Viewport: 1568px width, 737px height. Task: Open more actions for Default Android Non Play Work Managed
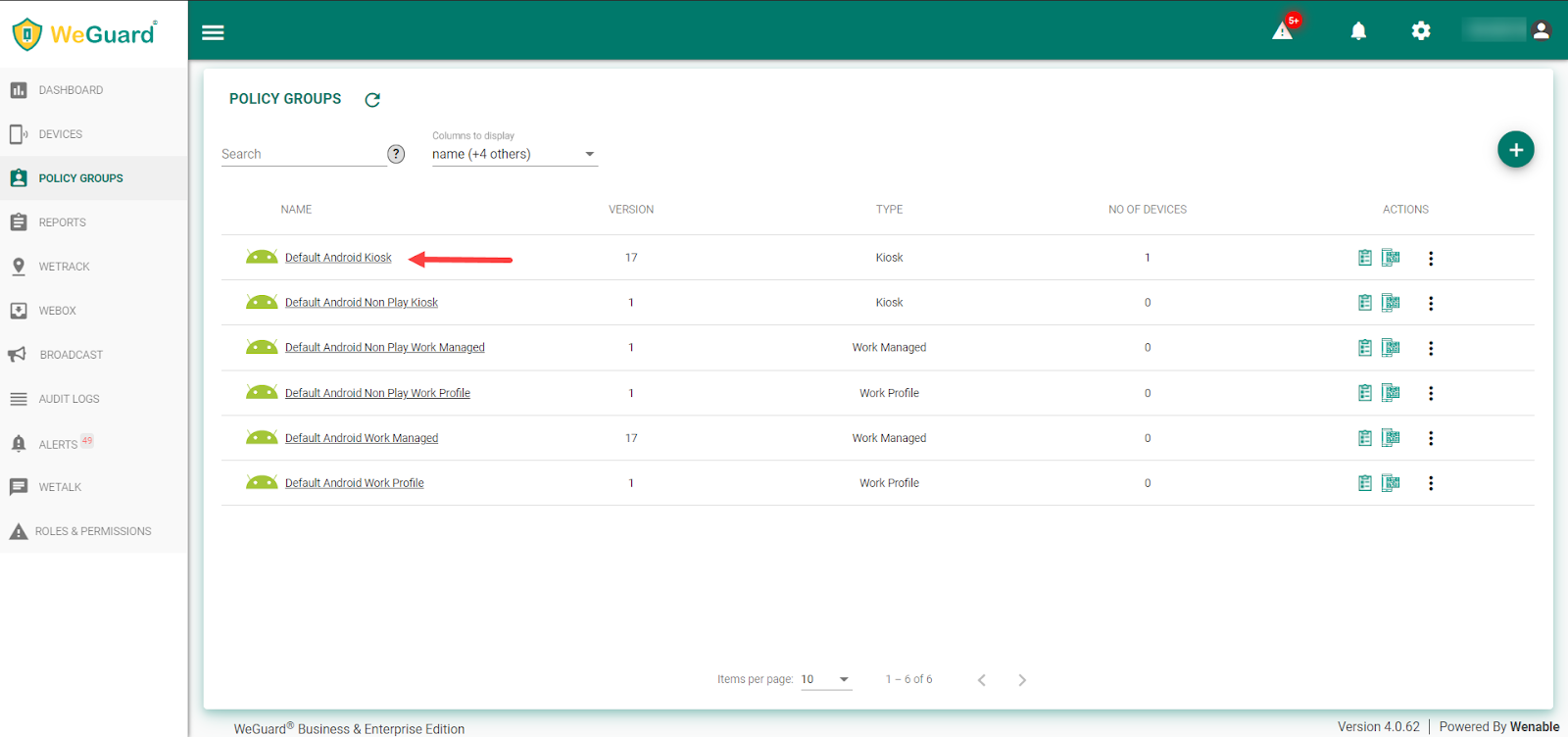point(1431,349)
